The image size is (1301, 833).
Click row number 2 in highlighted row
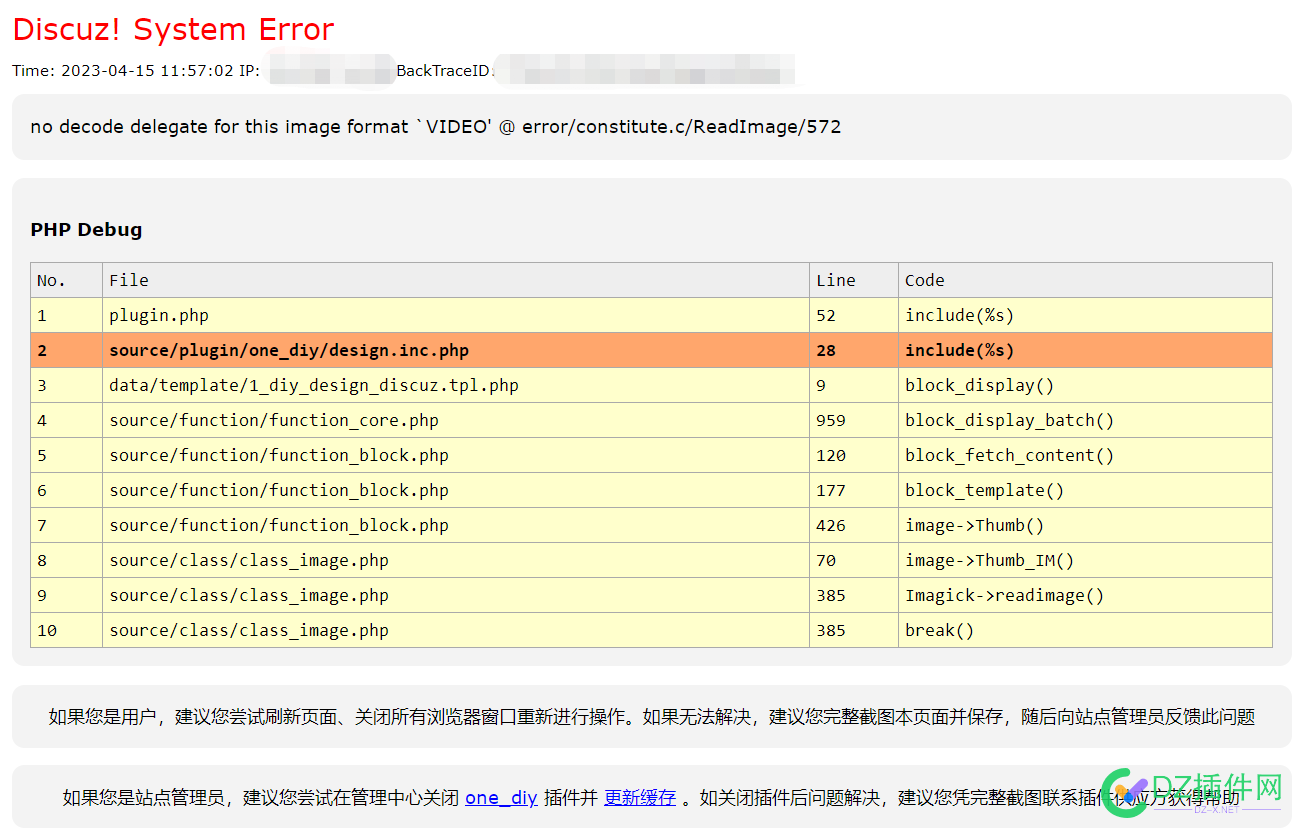pyautogui.click(x=66, y=350)
